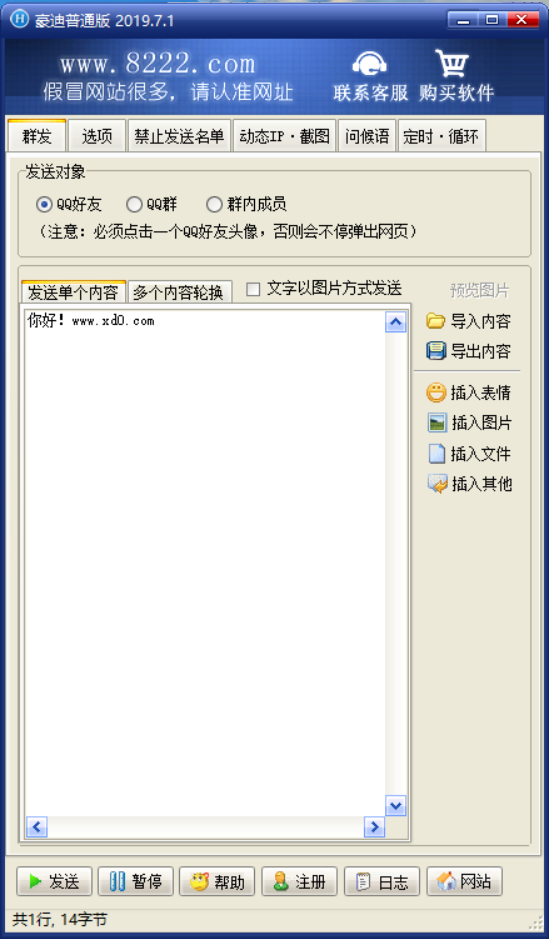Open the 禁止发送名单 tab
The width and height of the screenshot is (549, 939).
pyautogui.click(x=179, y=136)
